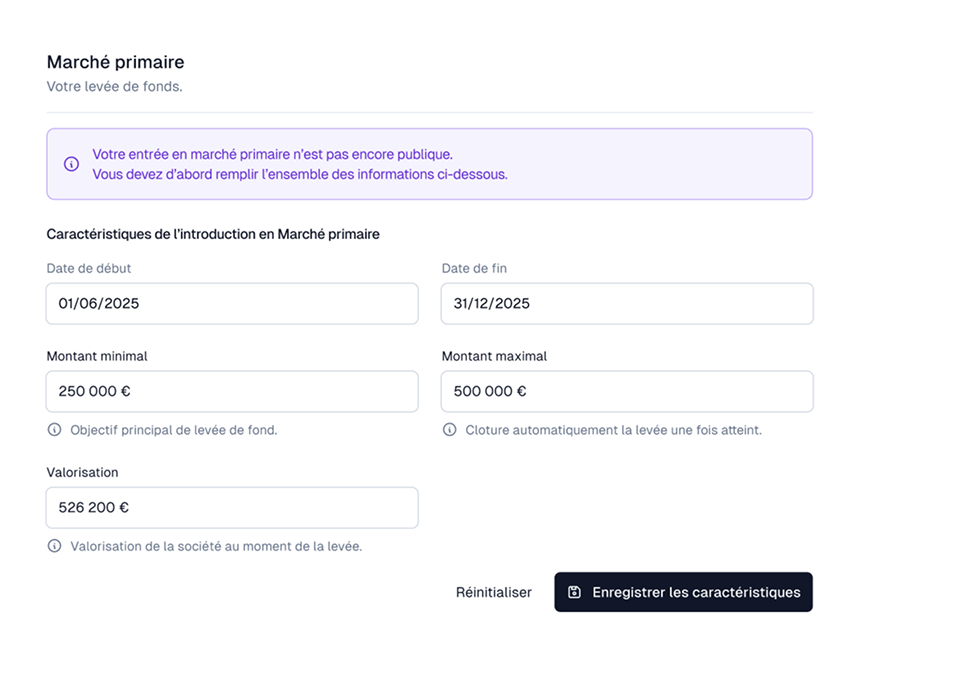Click the 'Montant minimal' label

(x=97, y=356)
